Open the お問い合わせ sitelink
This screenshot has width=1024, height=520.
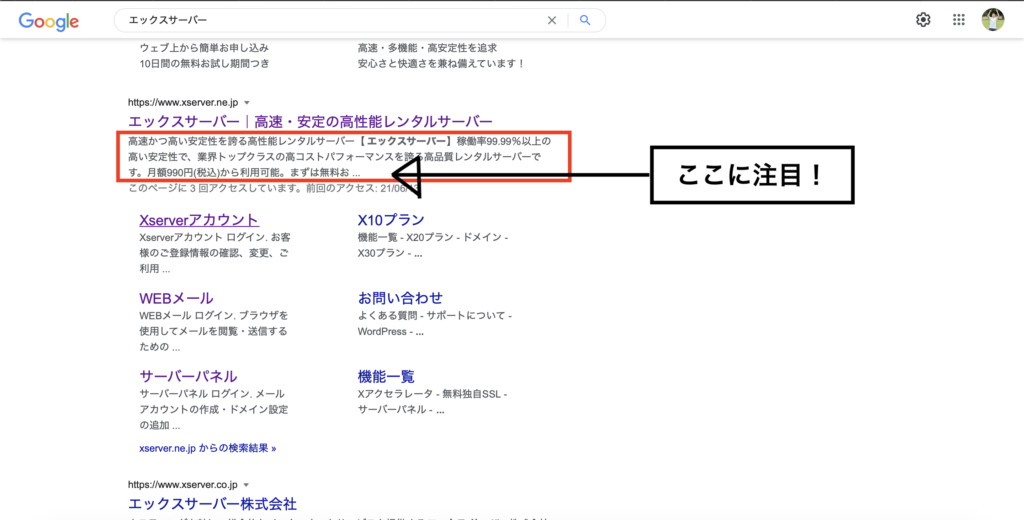[400, 299]
